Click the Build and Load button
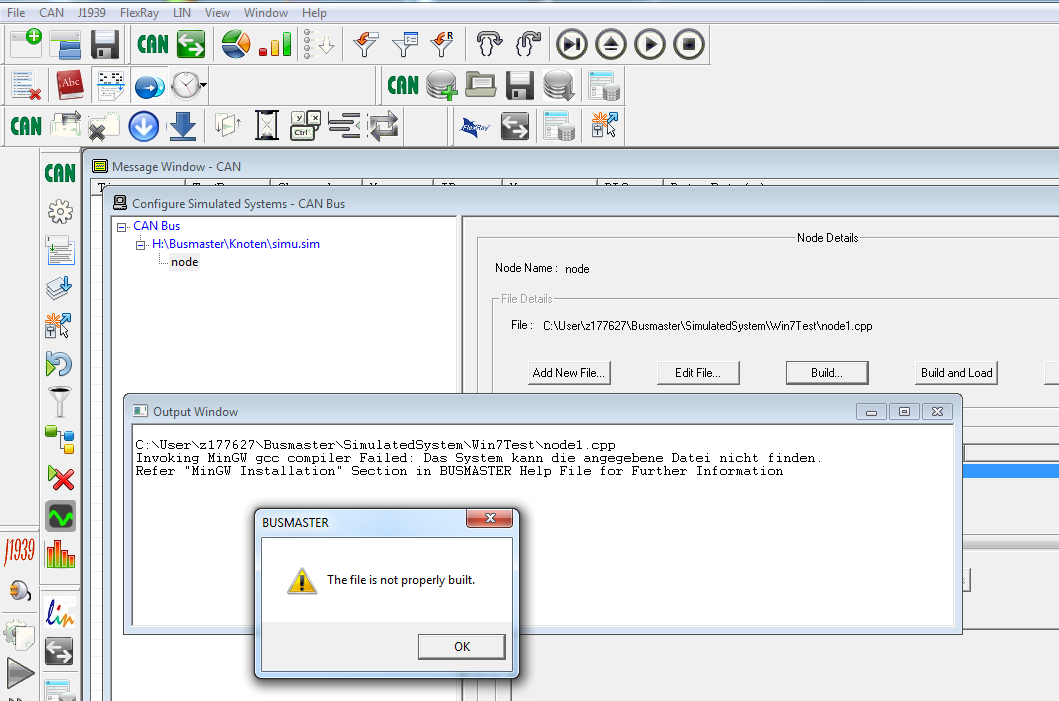The height and width of the screenshot is (701, 1059). [x=956, y=373]
